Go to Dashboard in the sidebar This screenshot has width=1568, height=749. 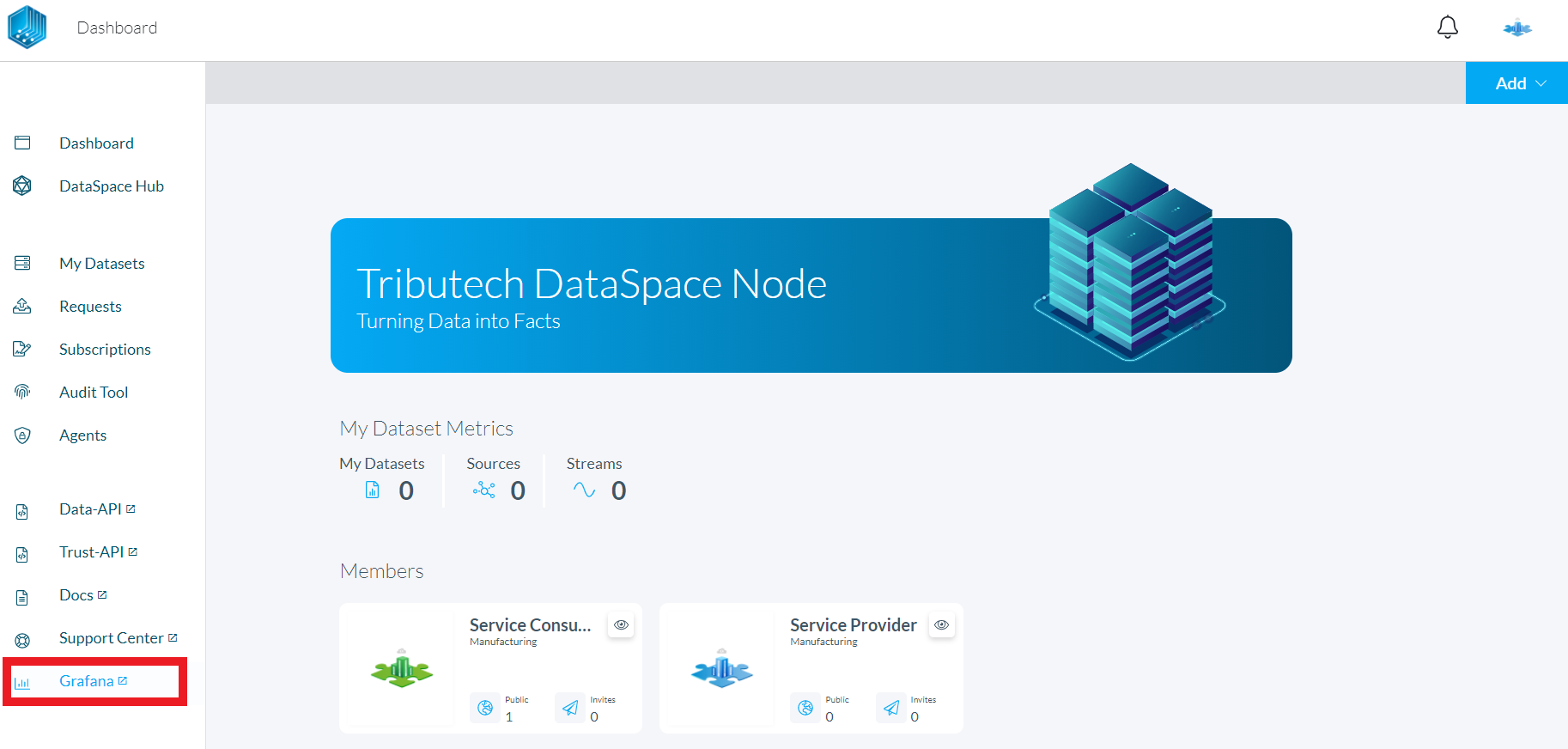pyautogui.click(x=96, y=143)
